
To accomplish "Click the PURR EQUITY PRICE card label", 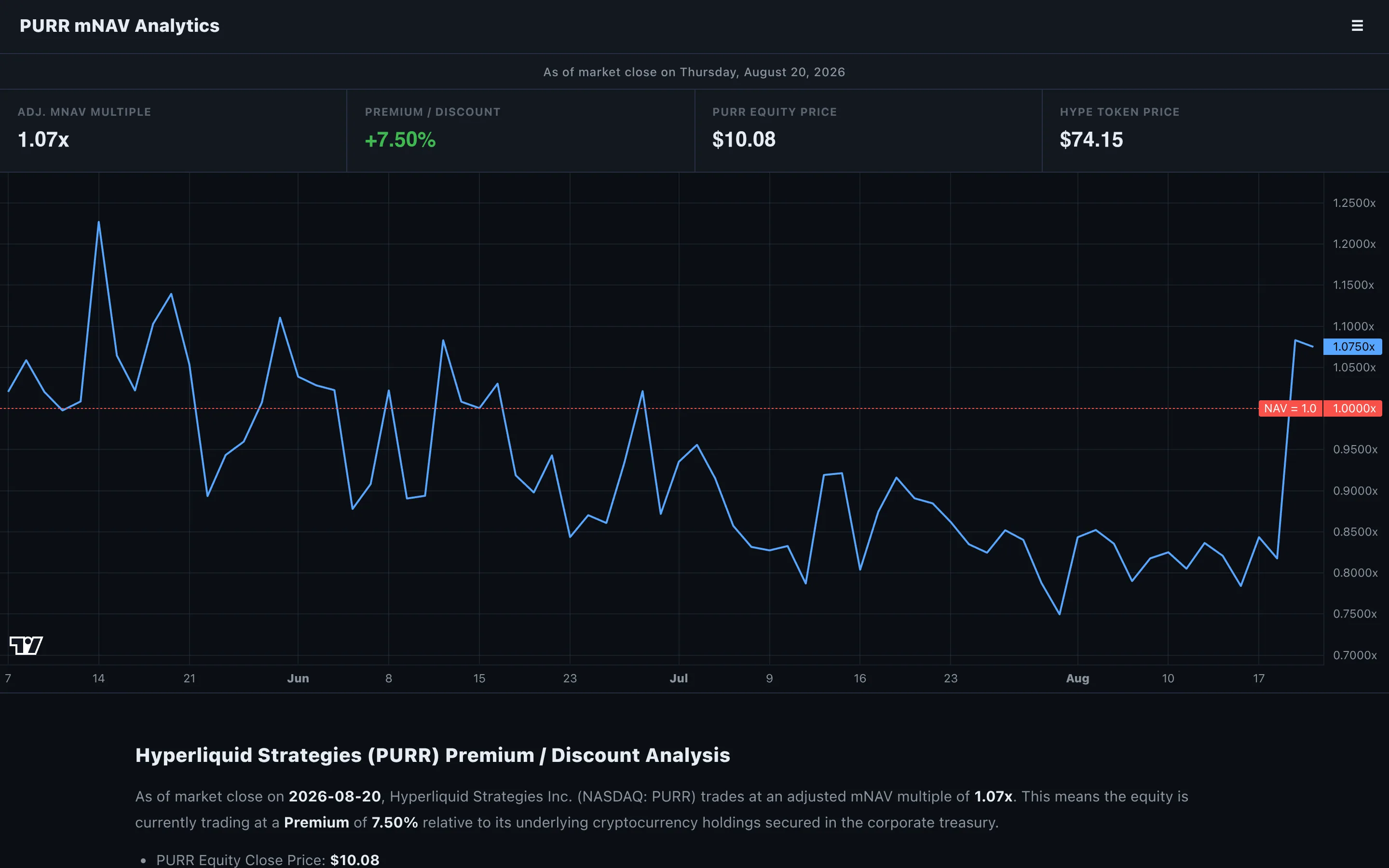I will click(774, 112).
